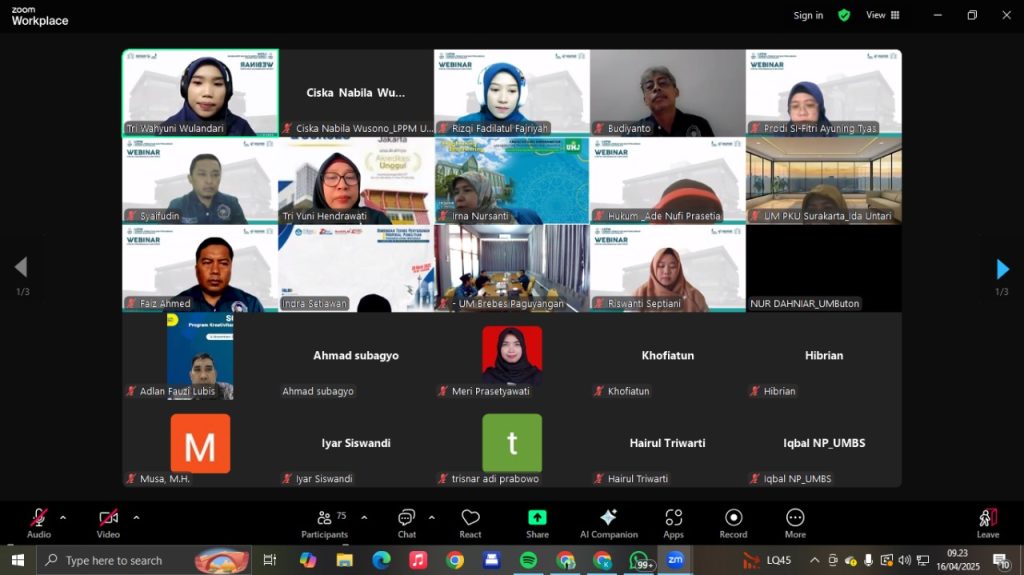Start camera with the Video button
Screen dimensions: 1024x575
[x=108, y=523]
